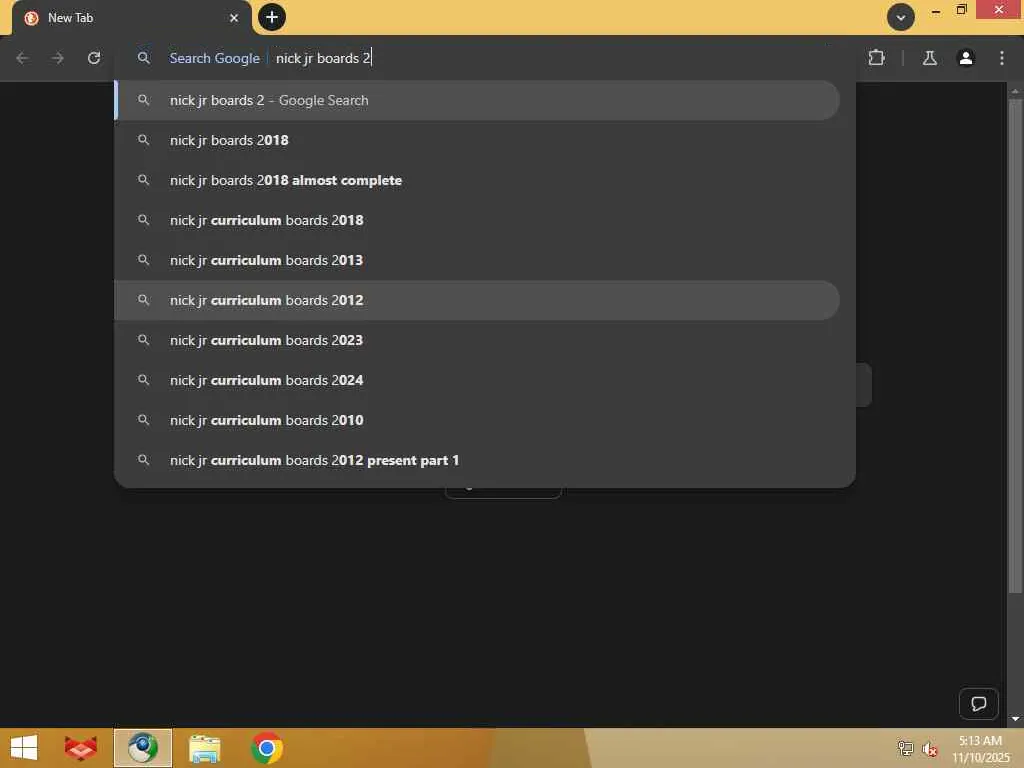Open the profile account icon
This screenshot has height=768, width=1024.
[x=965, y=58]
